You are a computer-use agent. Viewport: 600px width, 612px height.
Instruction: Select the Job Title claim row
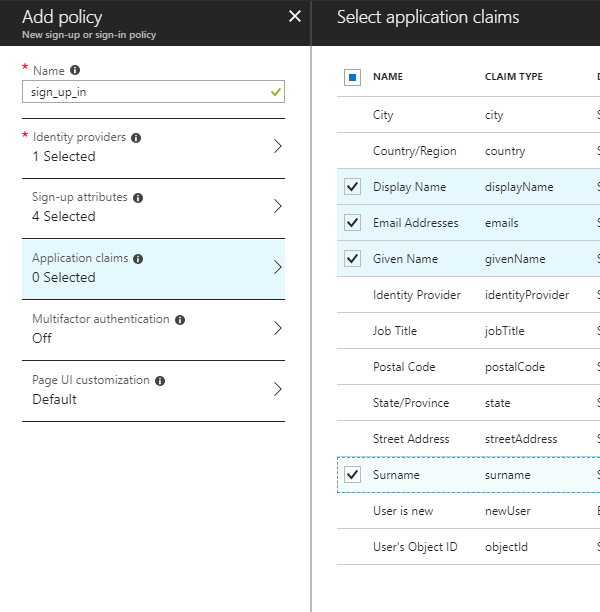coord(395,331)
